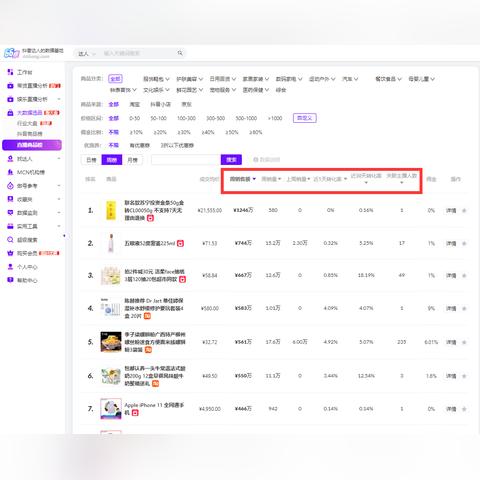Viewport: 480px width, 480px height.
Task: Click the purple 搜索 button
Action: (231, 160)
